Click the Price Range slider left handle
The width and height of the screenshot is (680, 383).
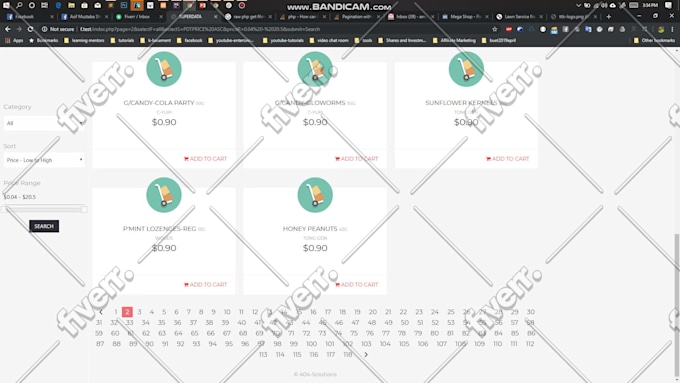point(4,209)
